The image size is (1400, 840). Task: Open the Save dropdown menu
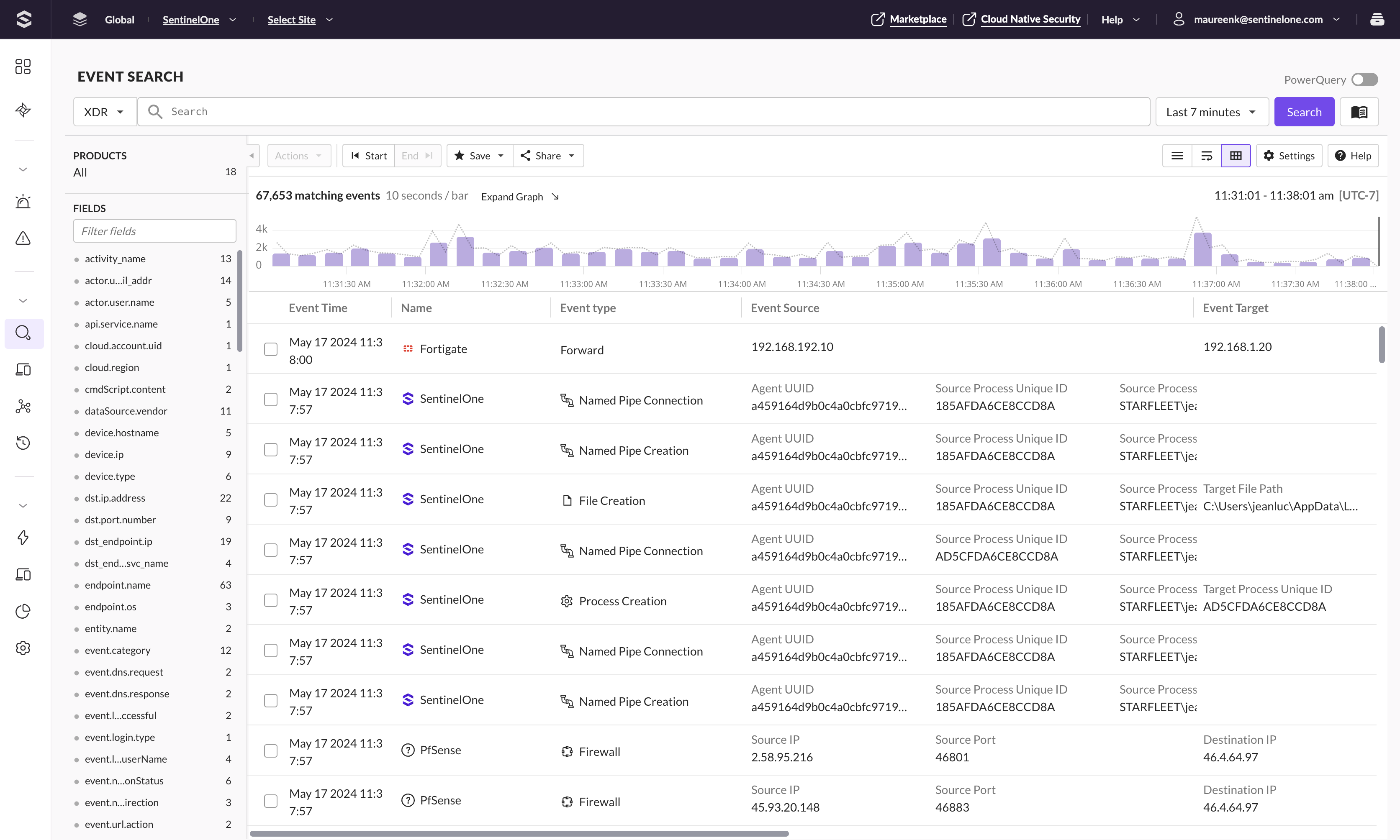pyautogui.click(x=479, y=156)
